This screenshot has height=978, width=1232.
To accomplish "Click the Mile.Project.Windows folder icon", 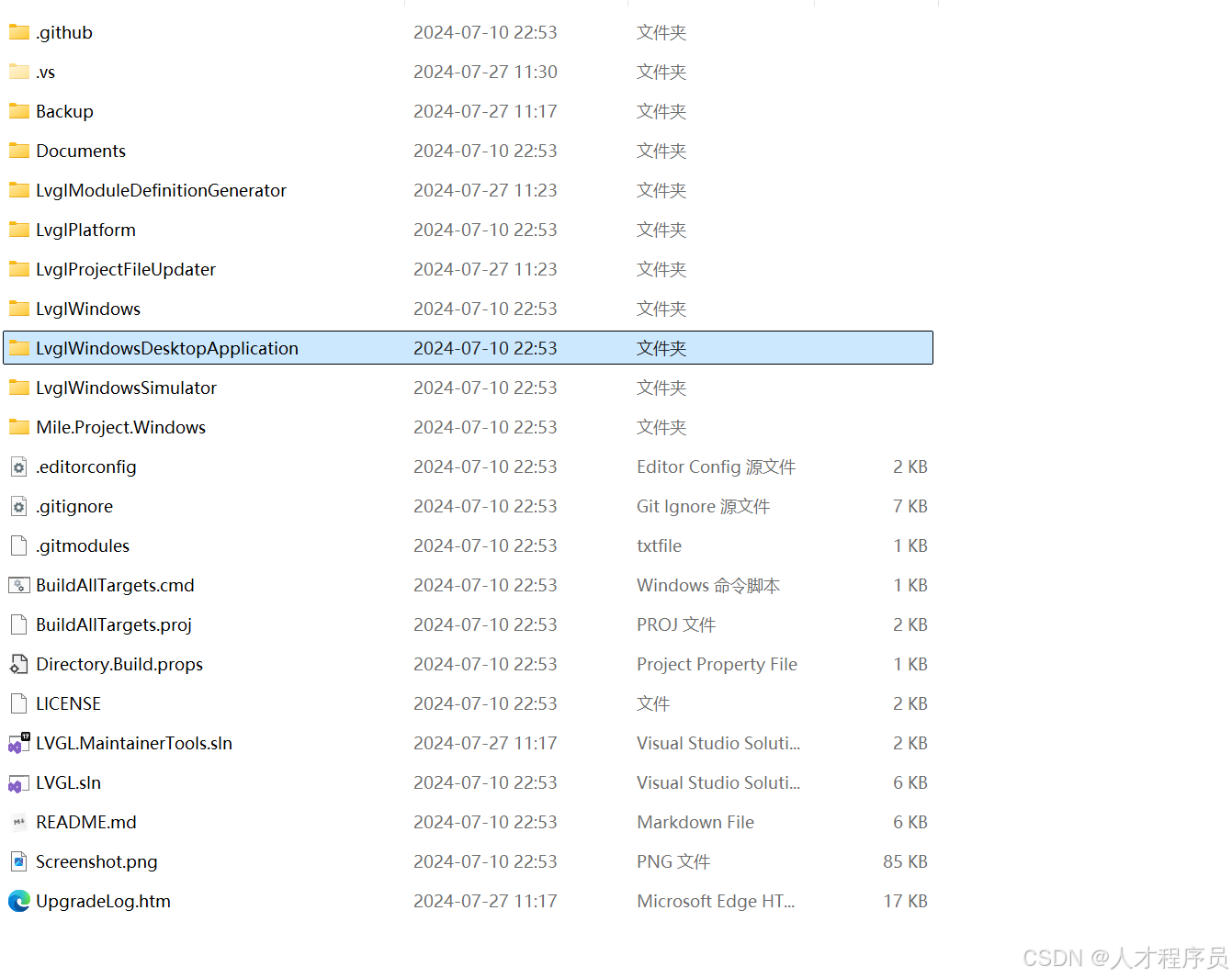I will tap(19, 427).
